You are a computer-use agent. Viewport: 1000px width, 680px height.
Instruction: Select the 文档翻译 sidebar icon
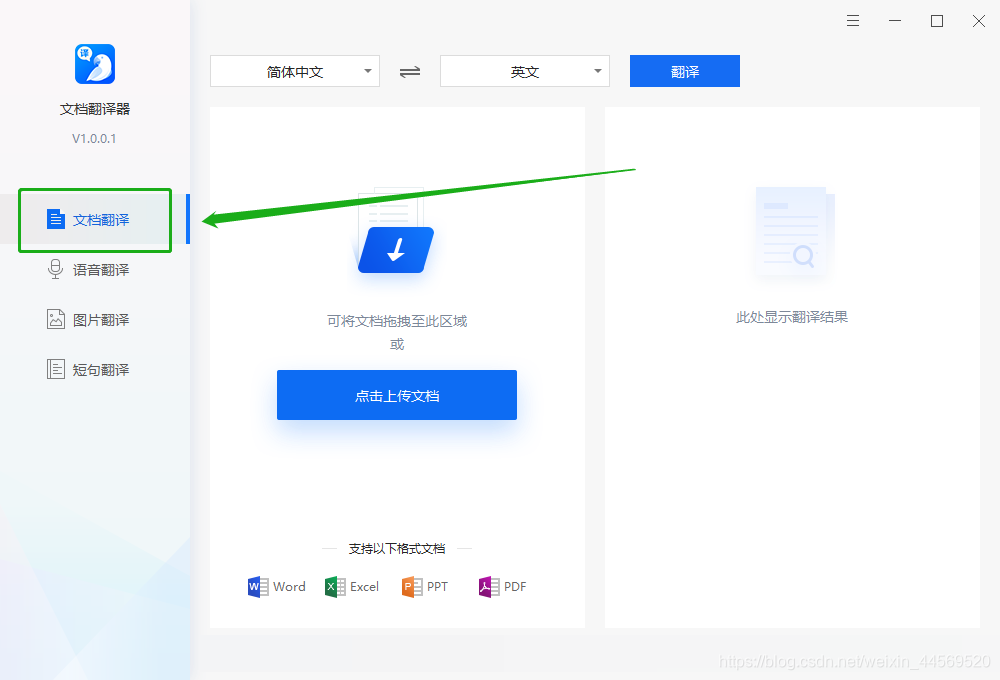[56, 219]
